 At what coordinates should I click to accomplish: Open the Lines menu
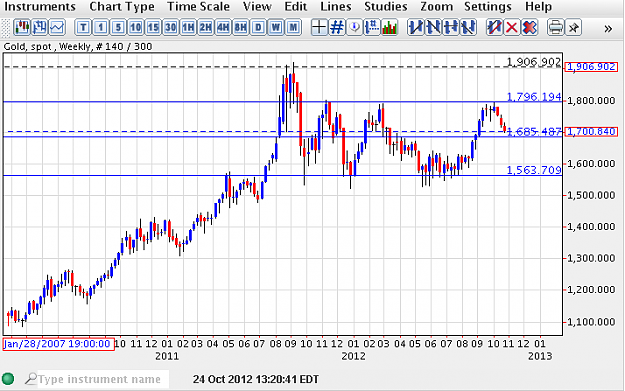coord(336,7)
